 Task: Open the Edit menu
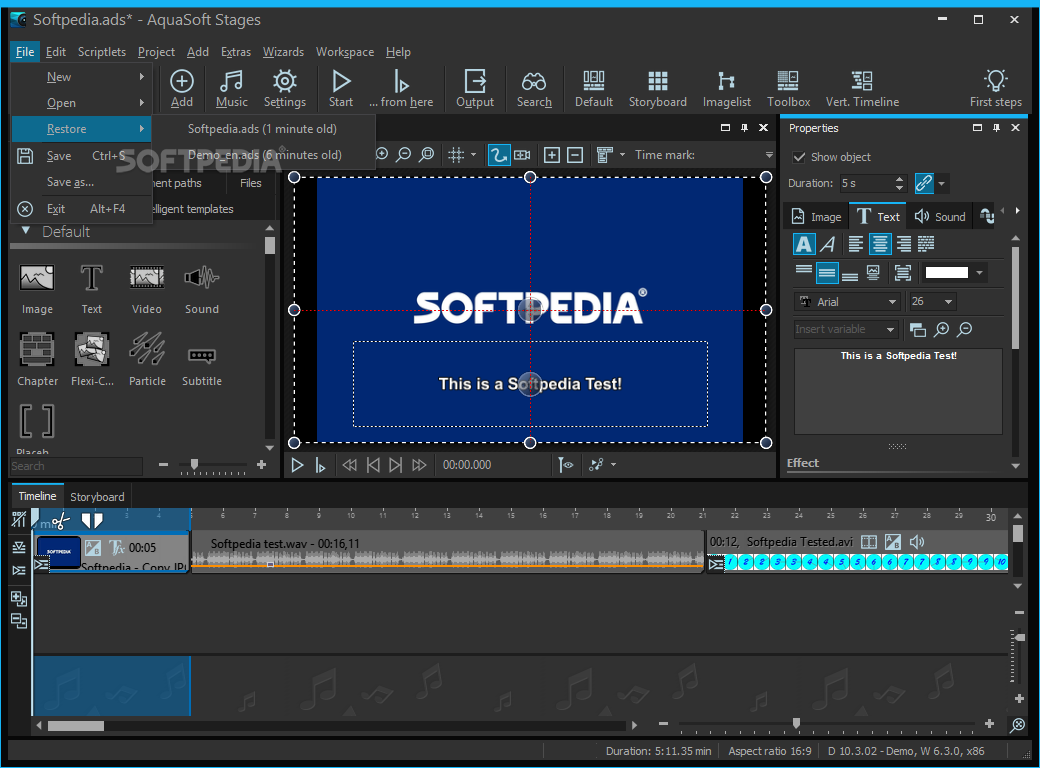click(x=56, y=52)
